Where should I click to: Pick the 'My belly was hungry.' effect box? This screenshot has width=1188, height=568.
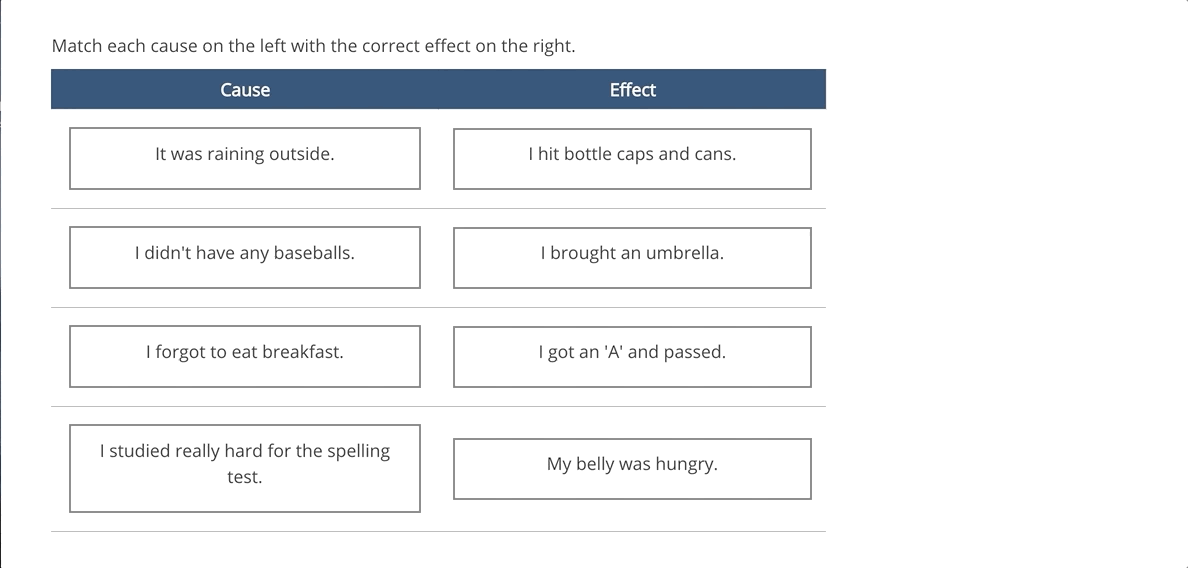point(632,469)
